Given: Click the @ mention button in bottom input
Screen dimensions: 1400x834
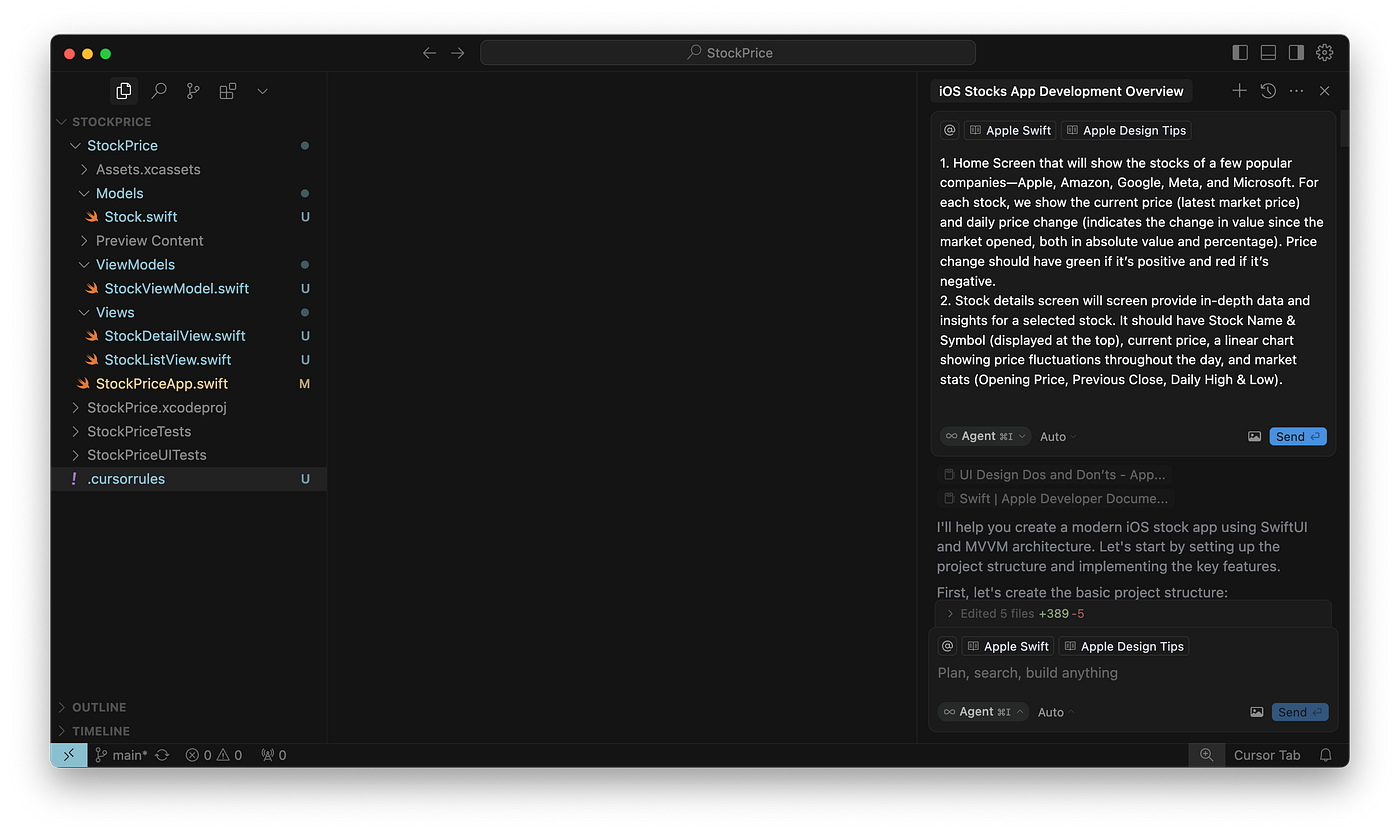Looking at the screenshot, I should click(x=947, y=646).
